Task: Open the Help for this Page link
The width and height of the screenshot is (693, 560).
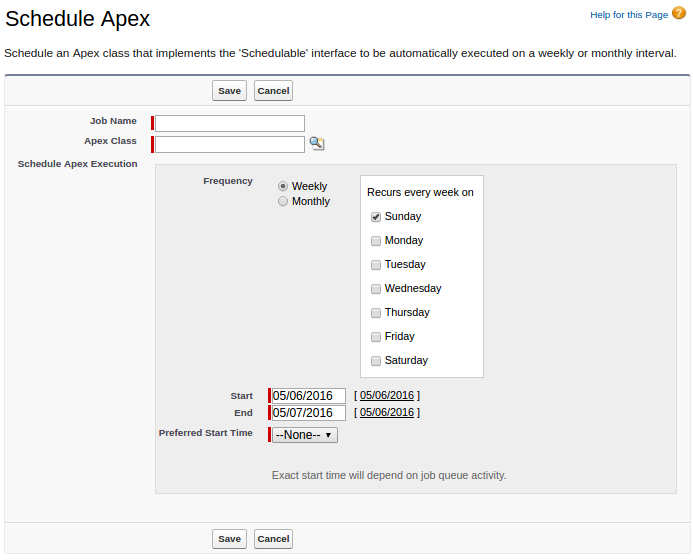Action: click(628, 15)
